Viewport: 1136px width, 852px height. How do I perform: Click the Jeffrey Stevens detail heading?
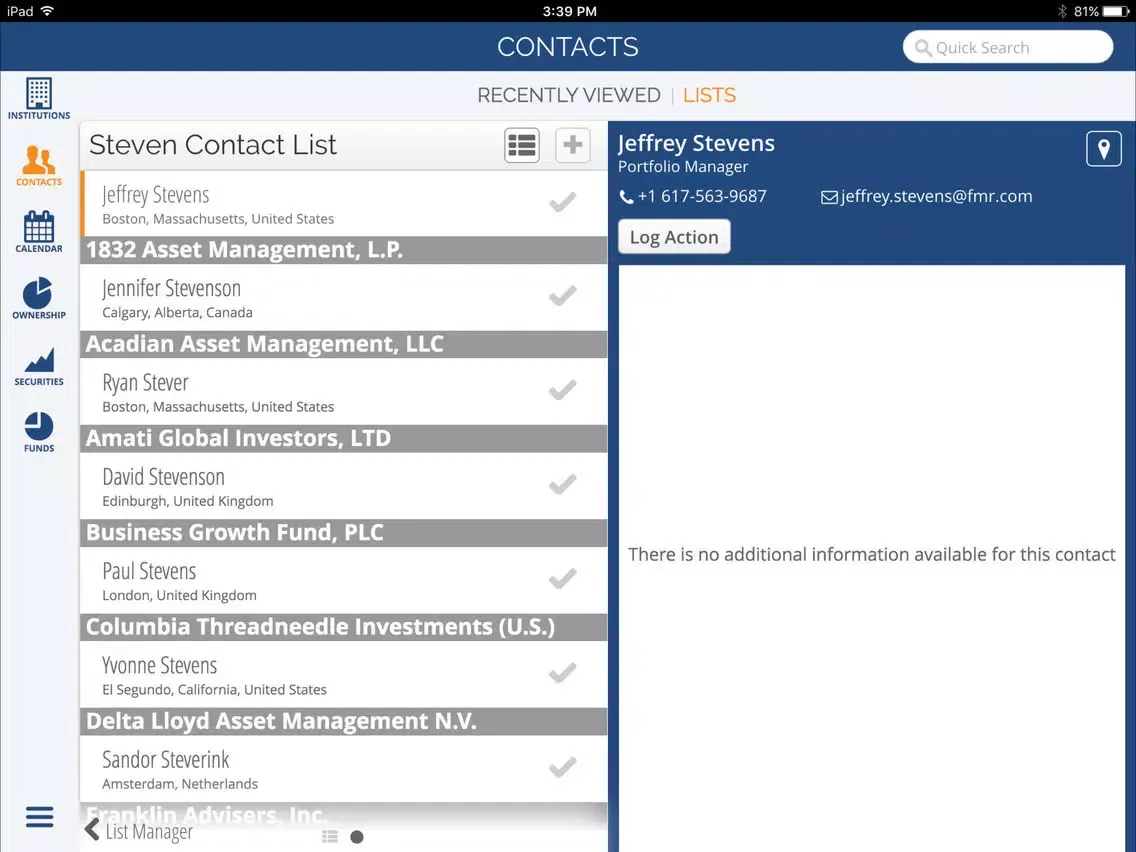(x=696, y=143)
